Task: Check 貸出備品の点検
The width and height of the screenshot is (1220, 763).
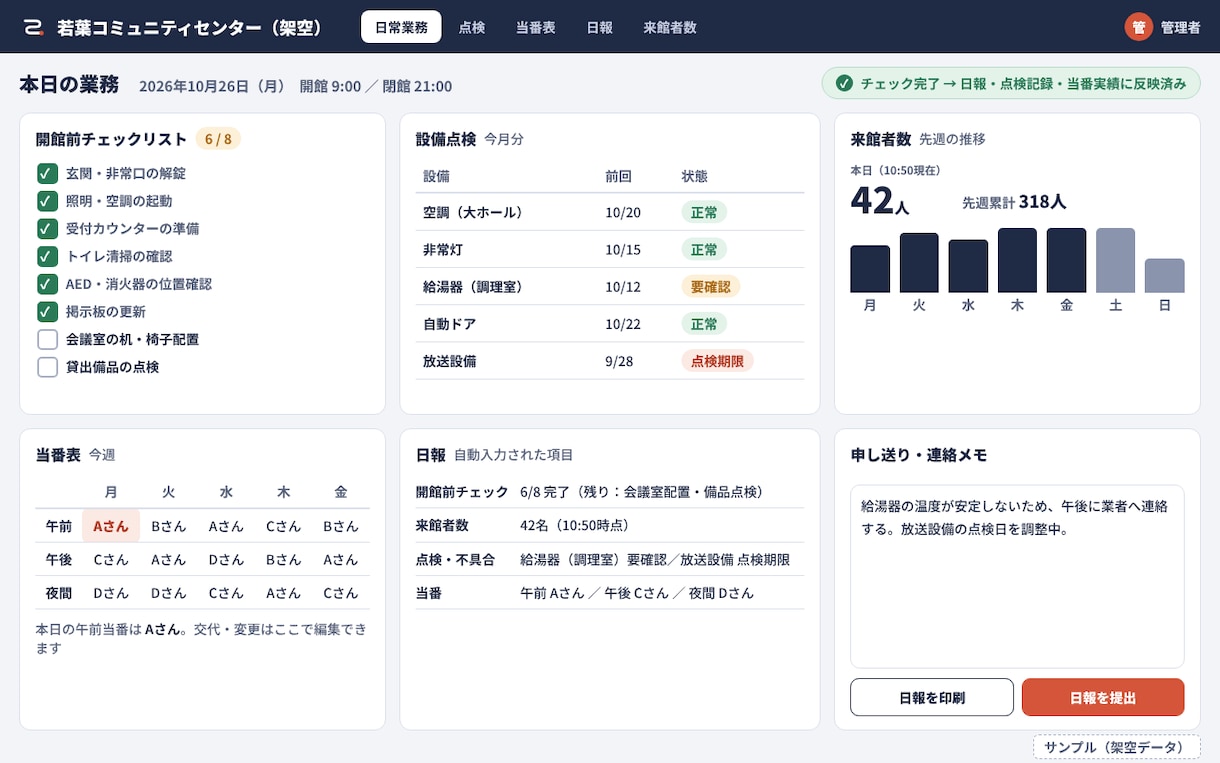Action: tap(47, 367)
